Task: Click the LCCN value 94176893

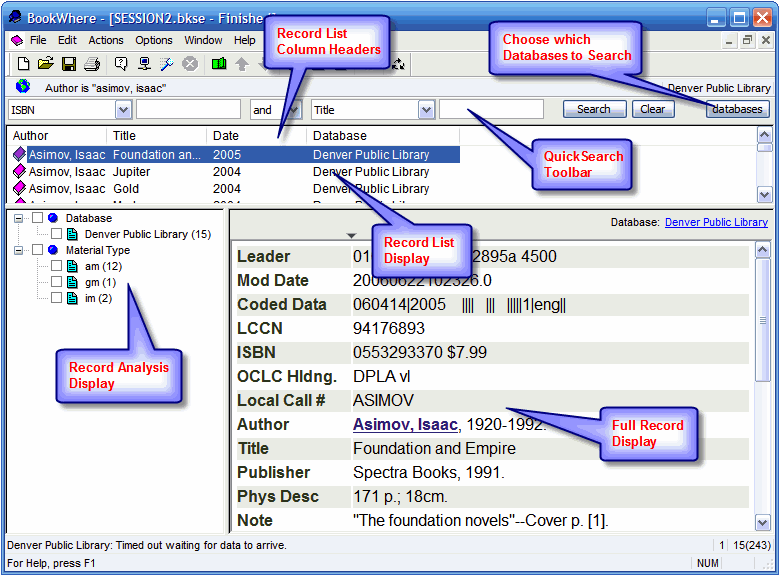Action: [x=389, y=328]
